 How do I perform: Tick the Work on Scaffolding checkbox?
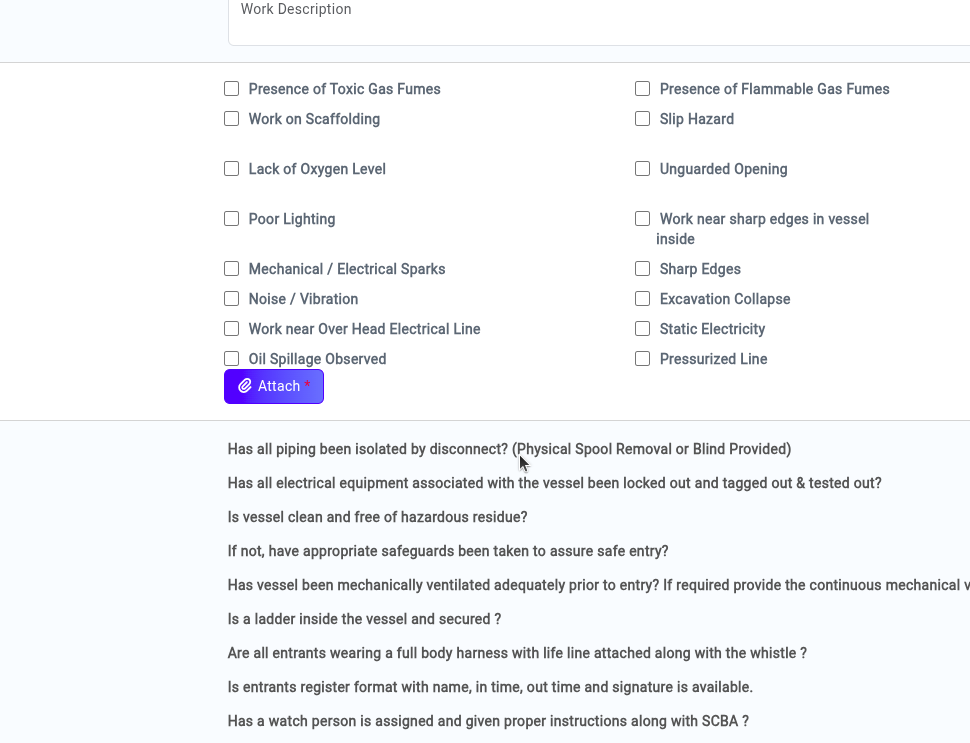tap(232, 119)
